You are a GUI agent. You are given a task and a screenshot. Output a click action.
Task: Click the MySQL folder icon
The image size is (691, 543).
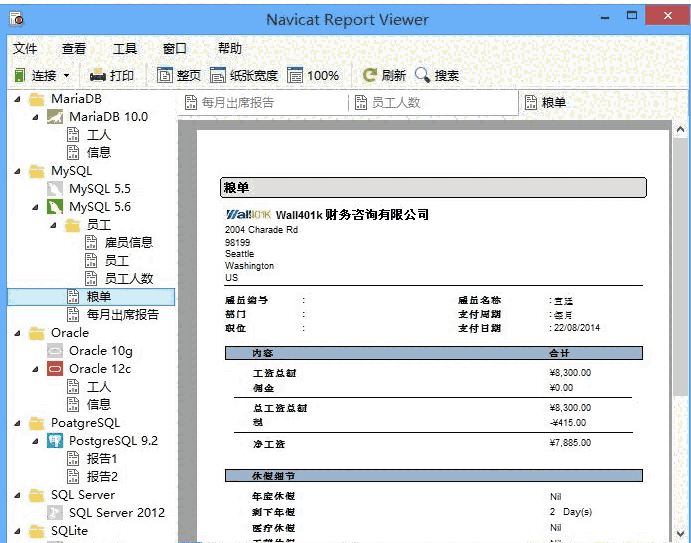click(37, 171)
